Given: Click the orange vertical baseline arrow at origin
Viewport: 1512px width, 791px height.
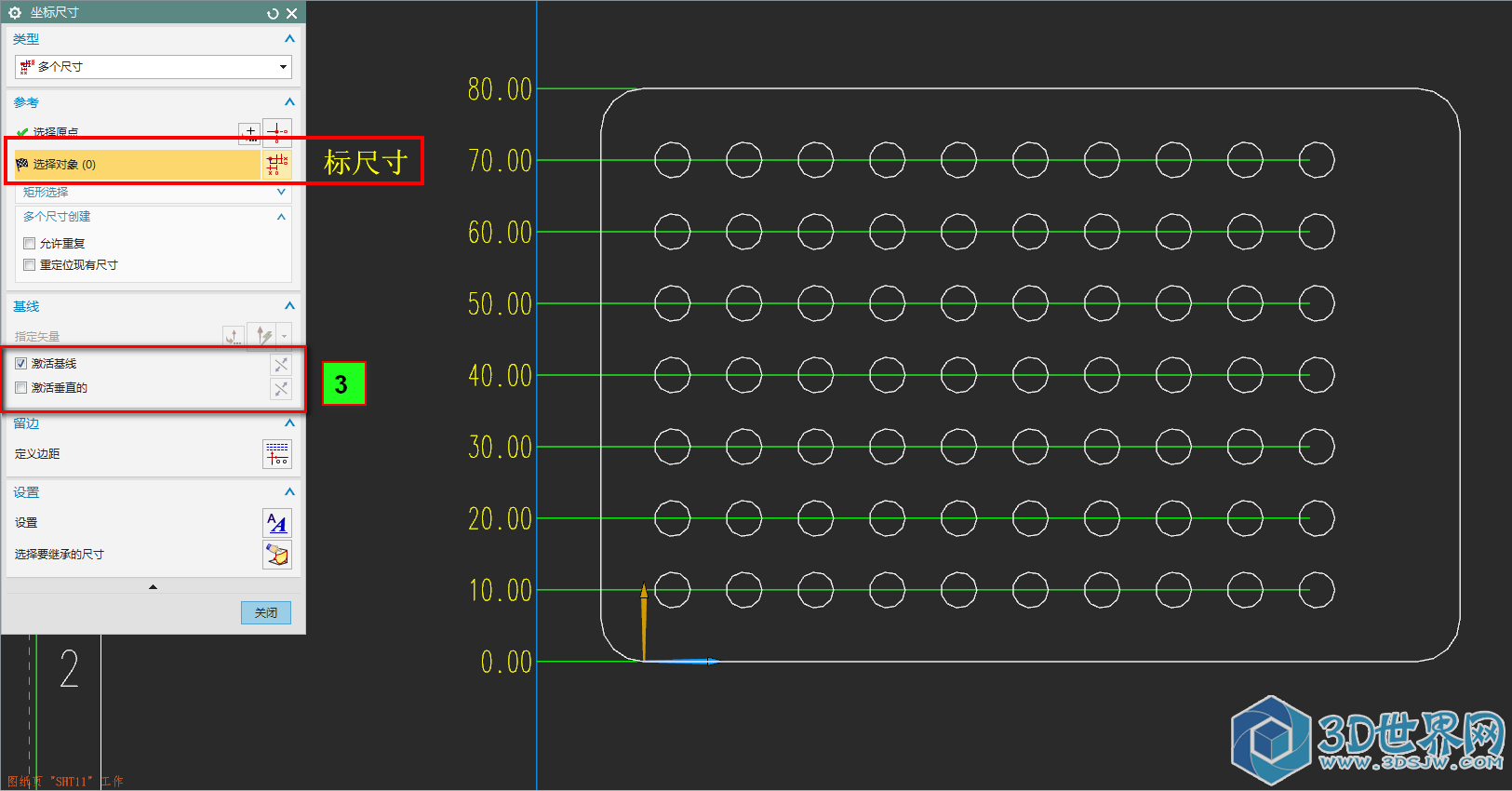Looking at the screenshot, I should (644, 622).
